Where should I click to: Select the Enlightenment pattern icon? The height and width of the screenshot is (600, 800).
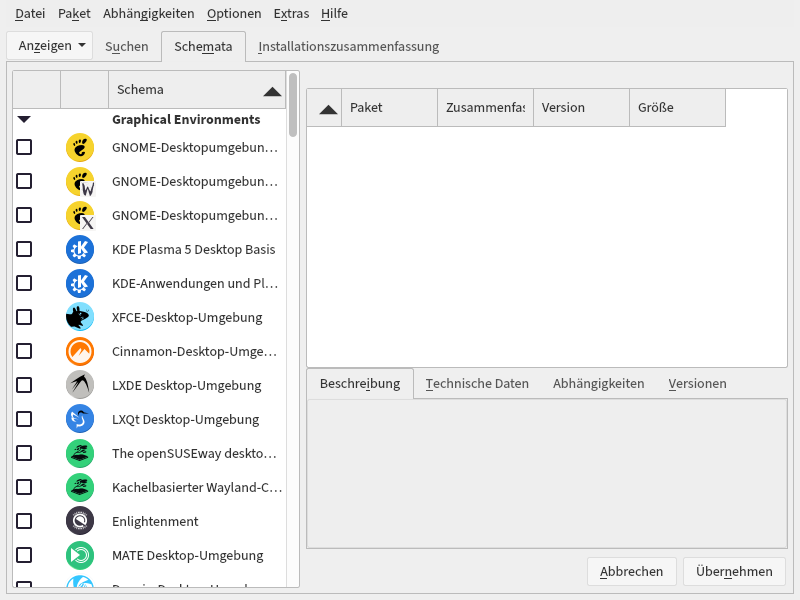point(79,521)
